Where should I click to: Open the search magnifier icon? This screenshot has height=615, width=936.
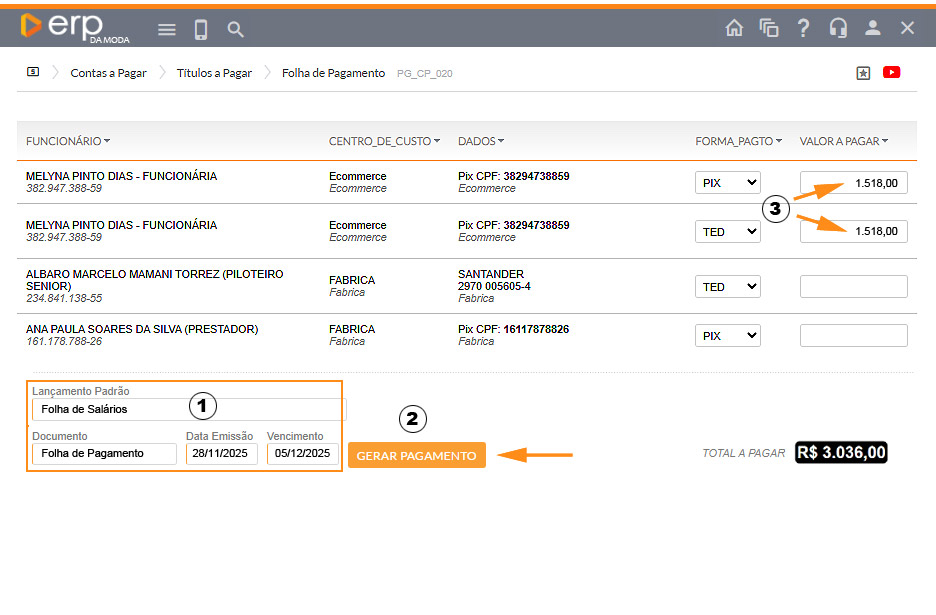click(235, 30)
